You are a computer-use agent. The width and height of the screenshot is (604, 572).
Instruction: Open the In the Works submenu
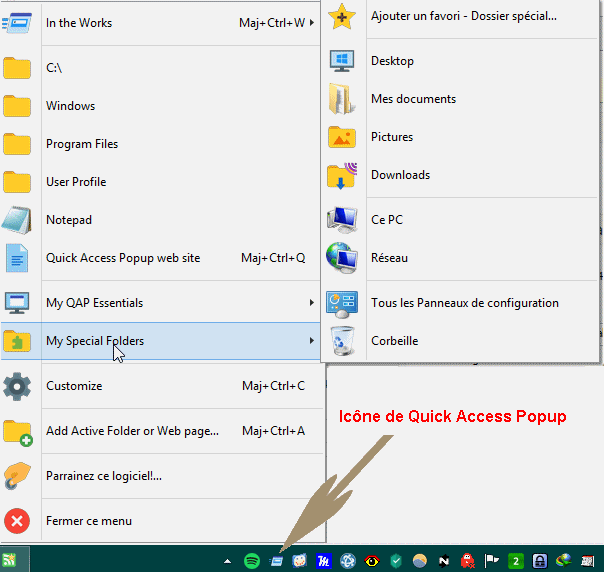(x=160, y=23)
